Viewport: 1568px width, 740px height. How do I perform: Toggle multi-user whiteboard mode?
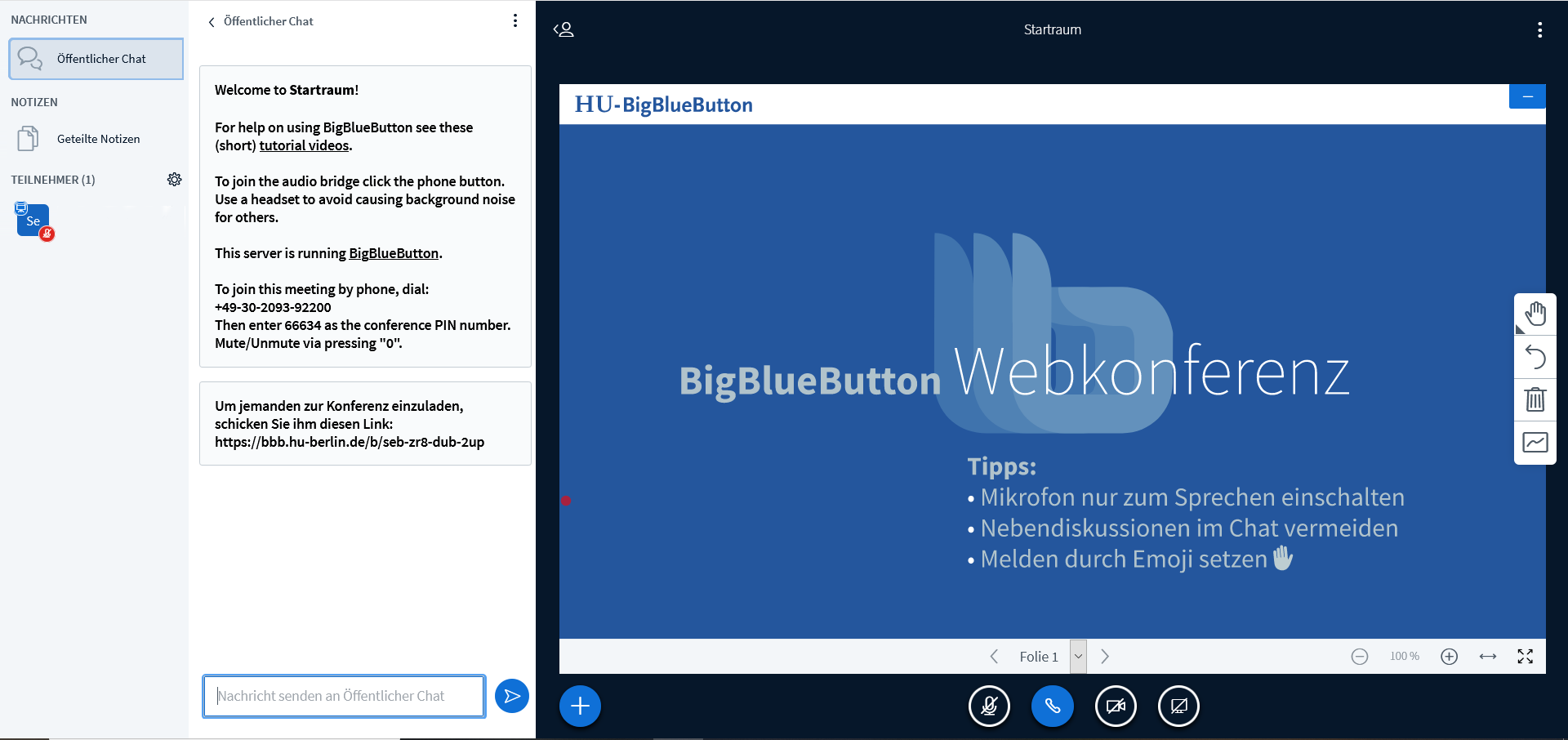tap(1535, 443)
